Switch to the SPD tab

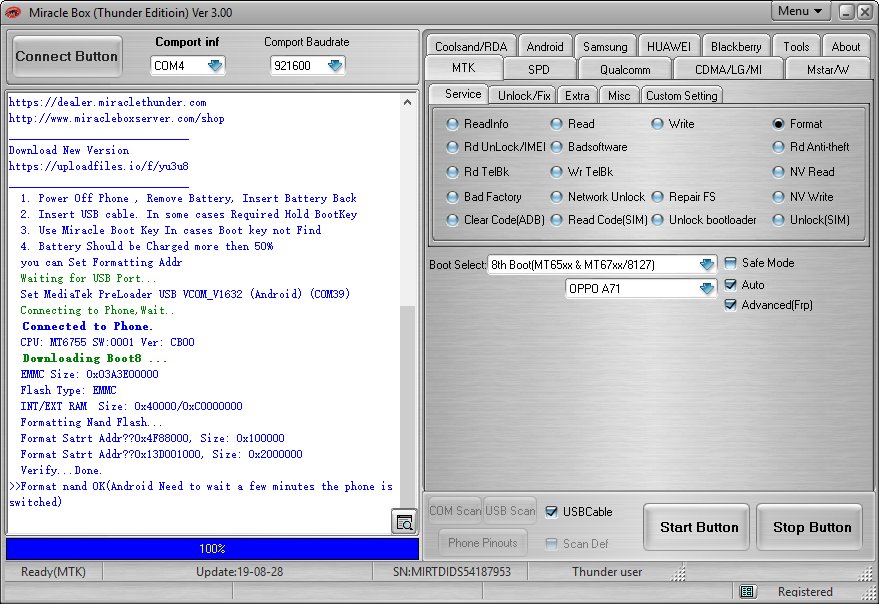(539, 70)
